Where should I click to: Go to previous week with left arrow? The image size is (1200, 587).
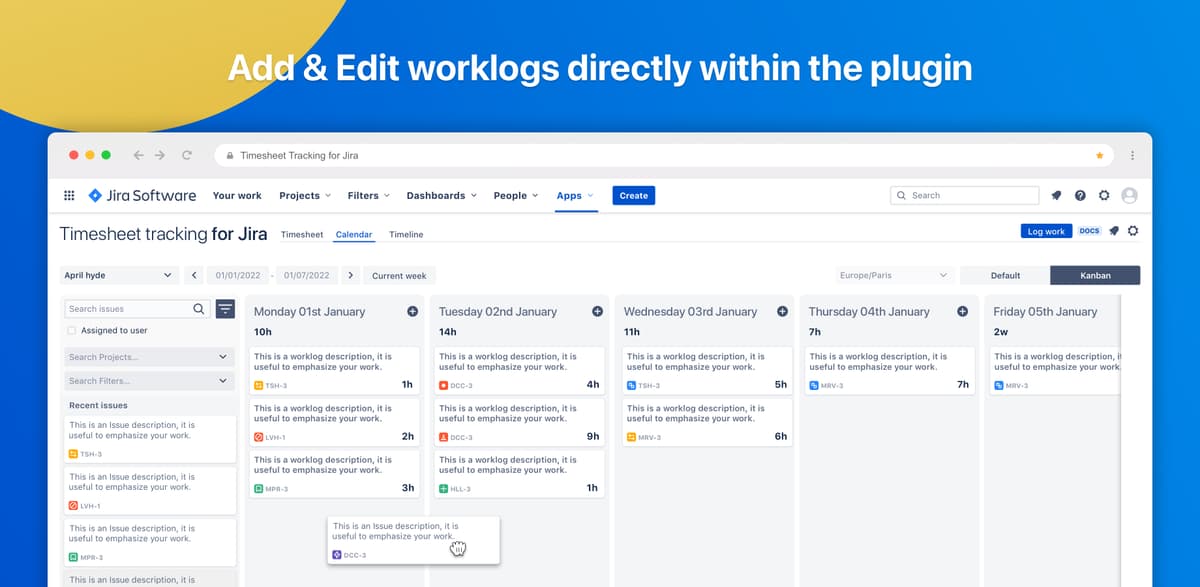[x=194, y=275]
